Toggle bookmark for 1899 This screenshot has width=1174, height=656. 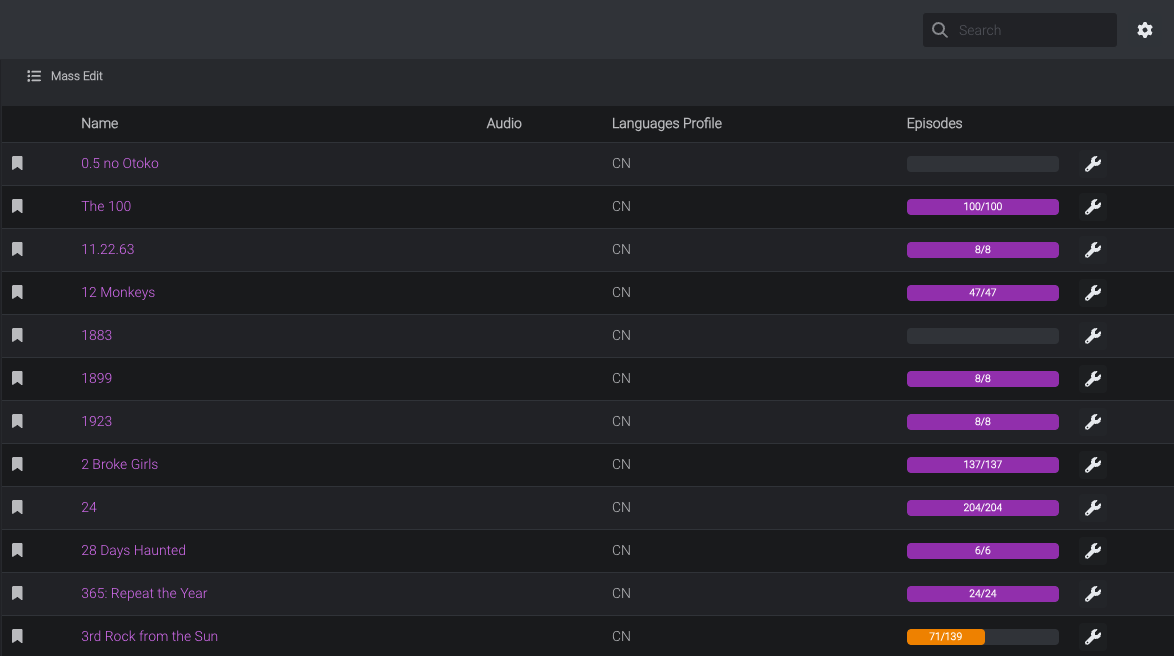tap(17, 378)
